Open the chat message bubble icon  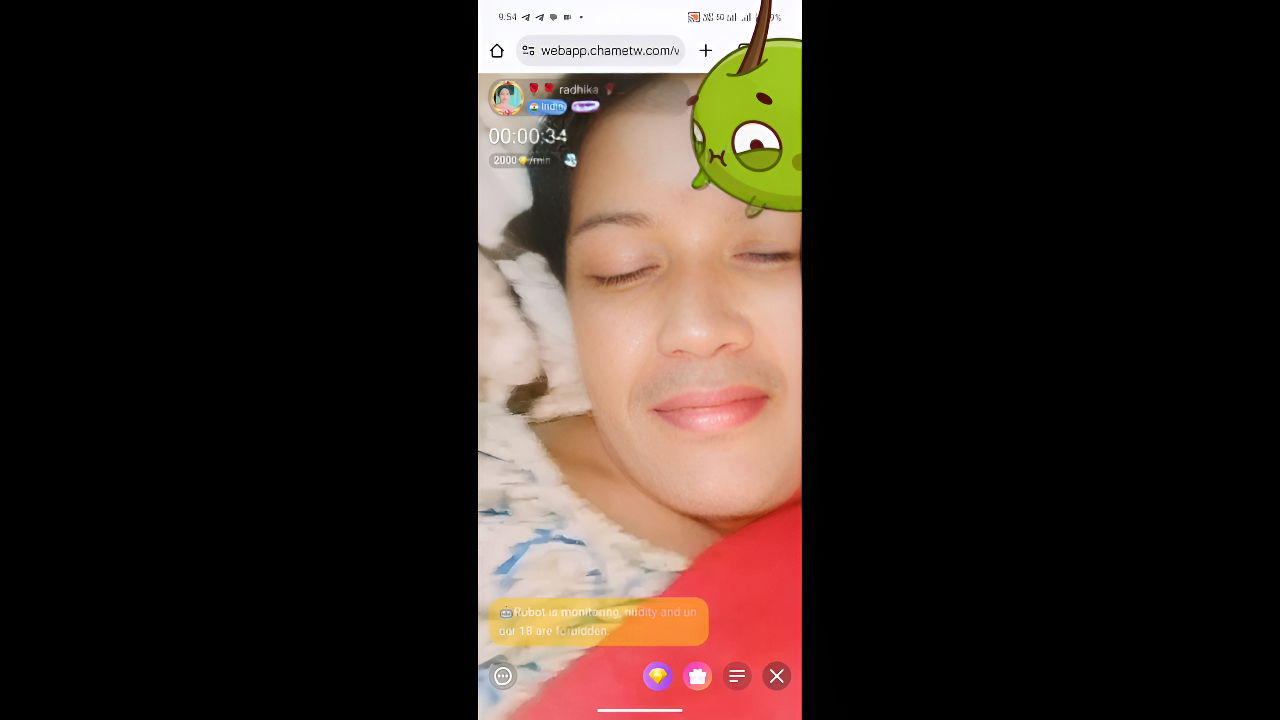pyautogui.click(x=503, y=677)
